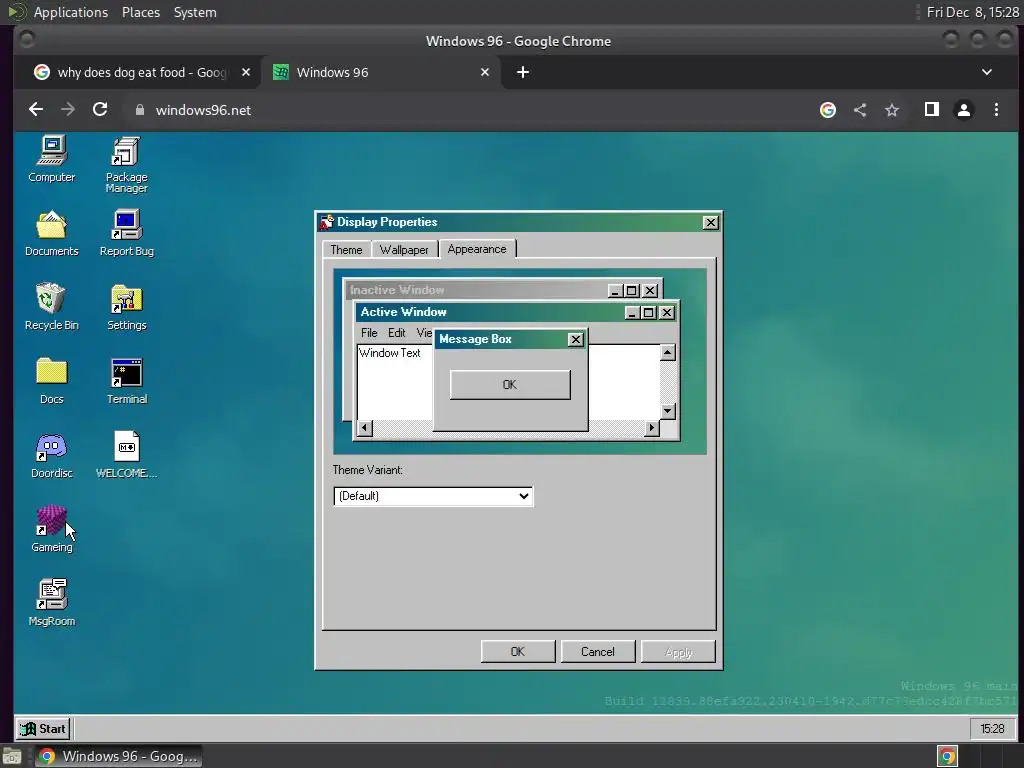The image size is (1024, 768).
Task: Switch to the Wallpaper tab
Action: point(404,249)
